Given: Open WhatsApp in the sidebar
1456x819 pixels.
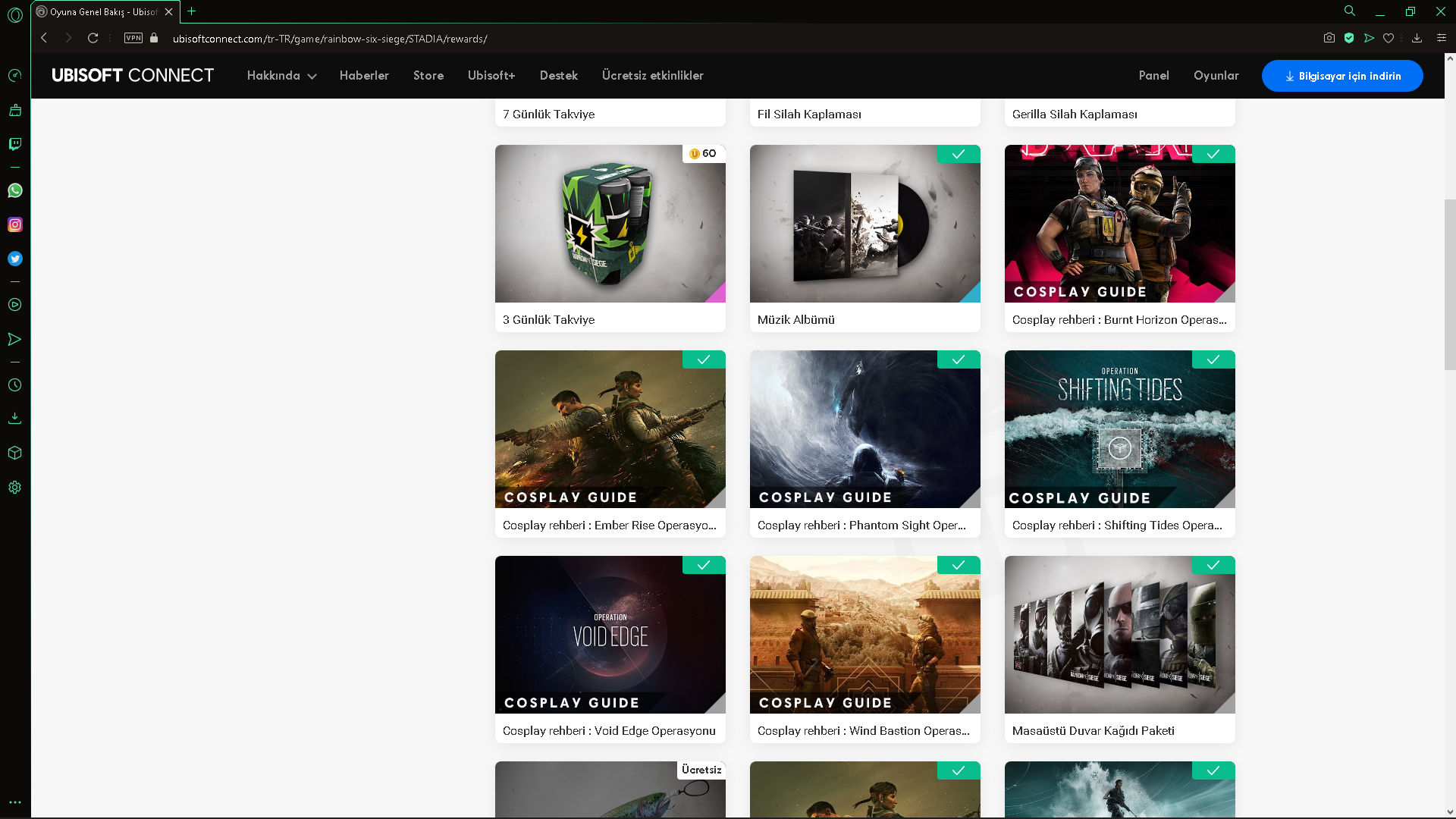Looking at the screenshot, I should click(15, 190).
